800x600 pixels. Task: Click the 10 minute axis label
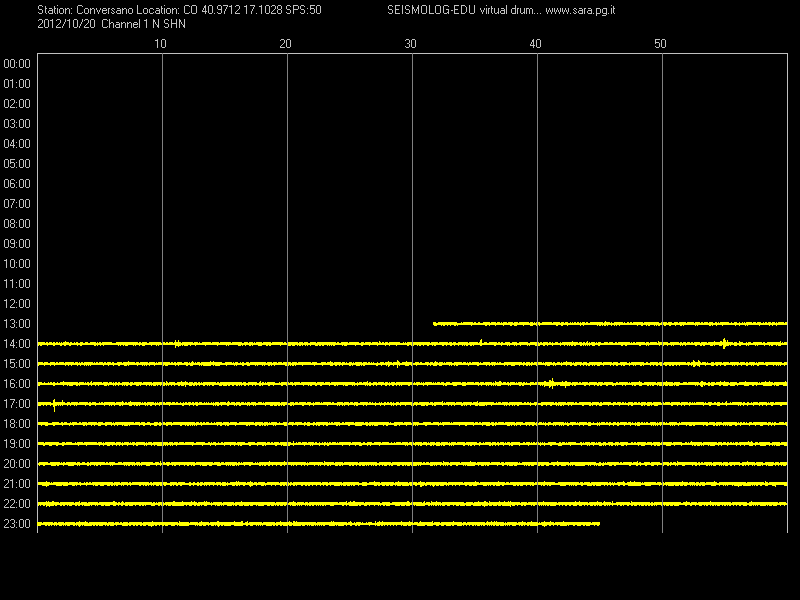[x=160, y=44]
